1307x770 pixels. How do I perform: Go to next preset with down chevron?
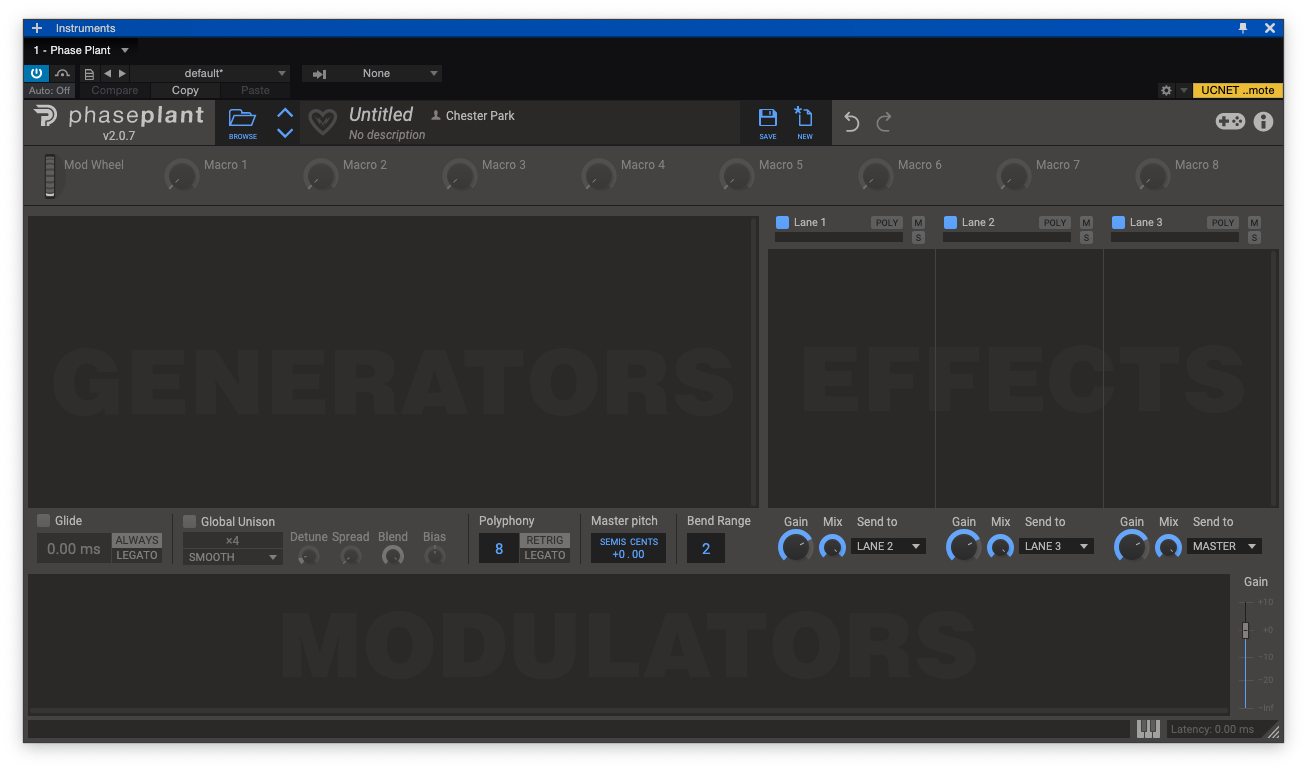285,132
